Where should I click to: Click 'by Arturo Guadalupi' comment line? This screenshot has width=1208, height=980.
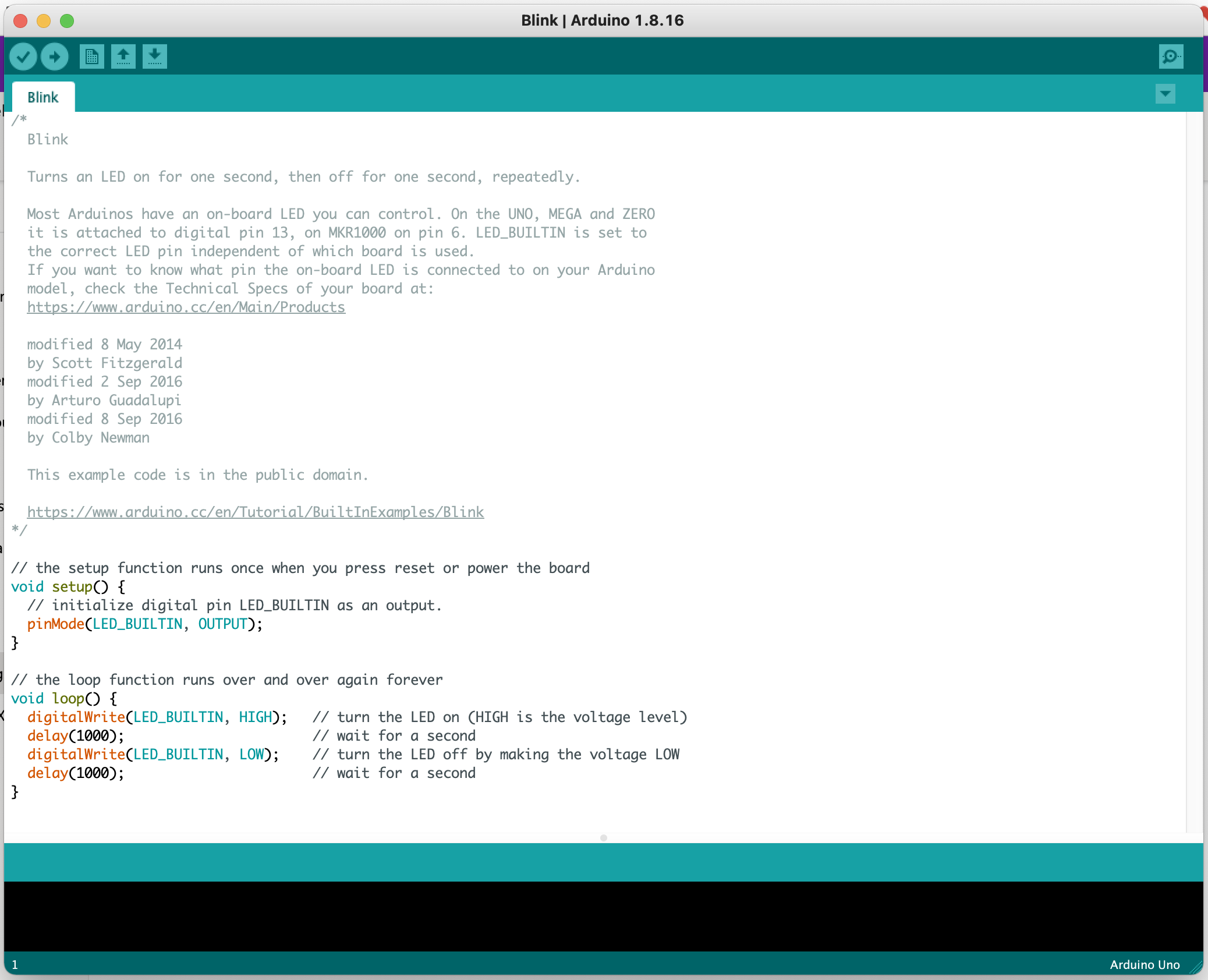104,400
